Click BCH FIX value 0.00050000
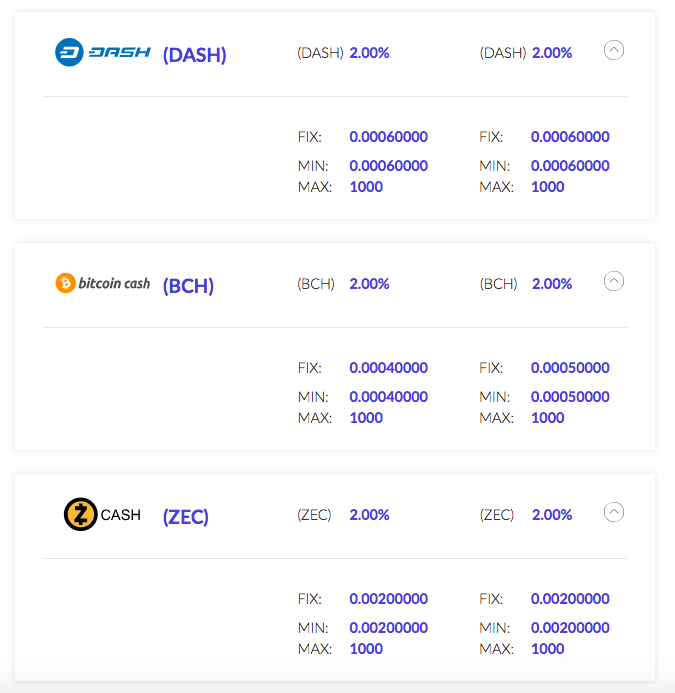Image resolution: width=675 pixels, height=693 pixels. pos(570,368)
